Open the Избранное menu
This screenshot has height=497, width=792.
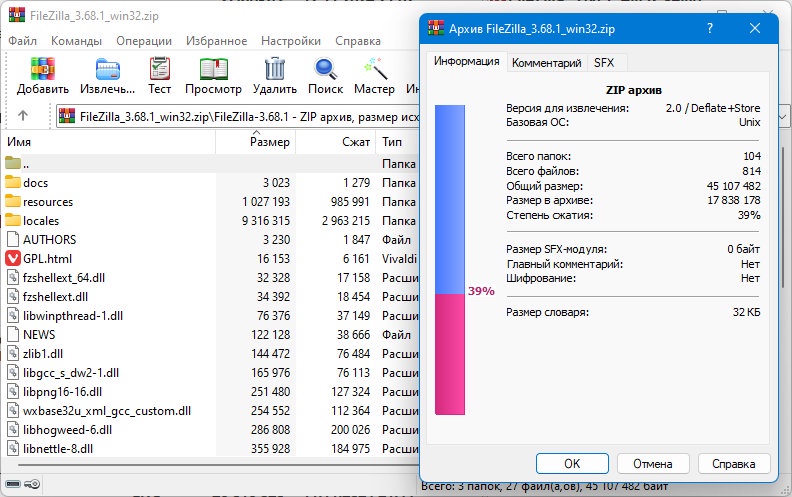tap(216, 41)
